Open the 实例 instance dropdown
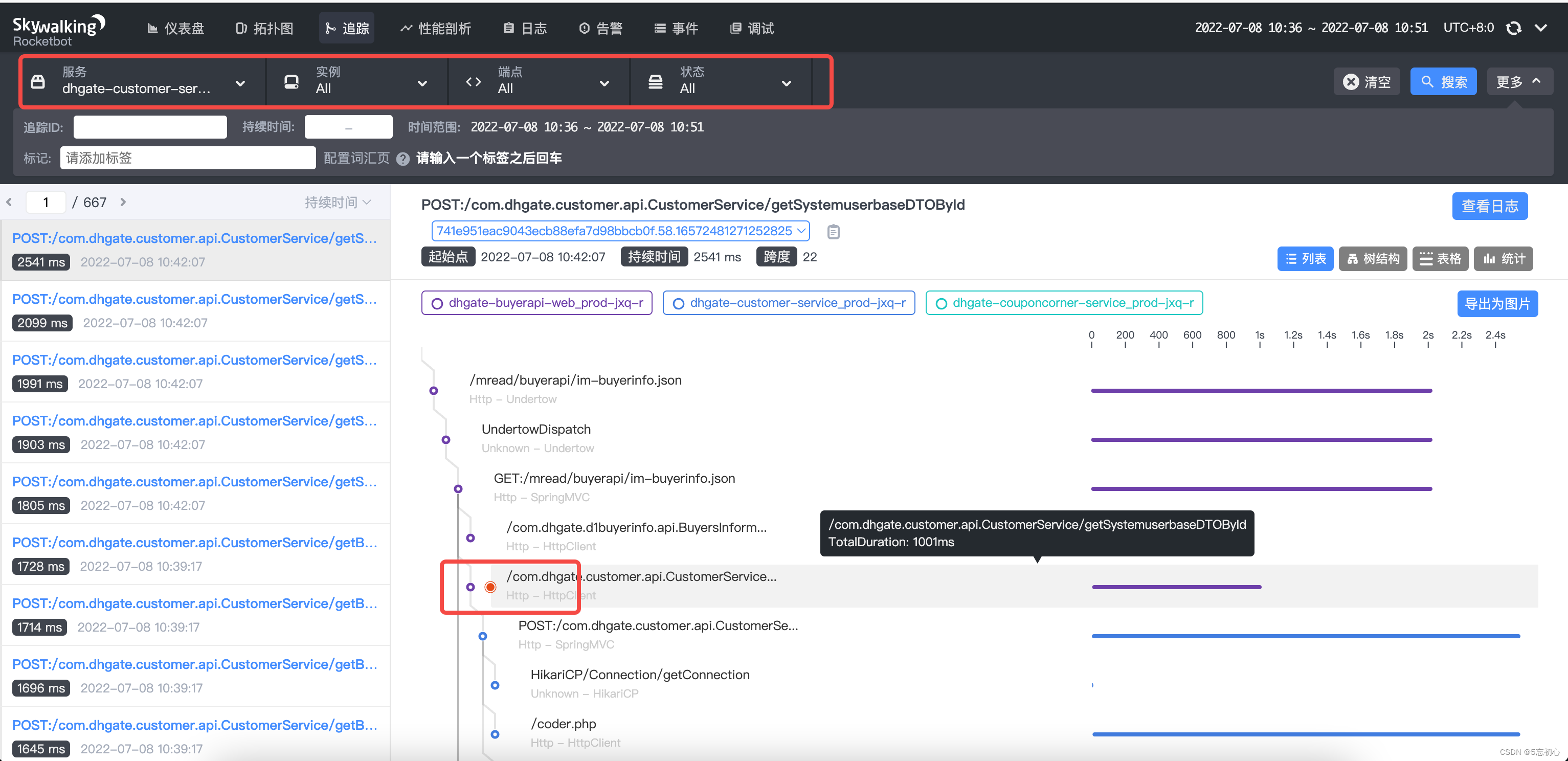The height and width of the screenshot is (761, 1568). click(356, 82)
